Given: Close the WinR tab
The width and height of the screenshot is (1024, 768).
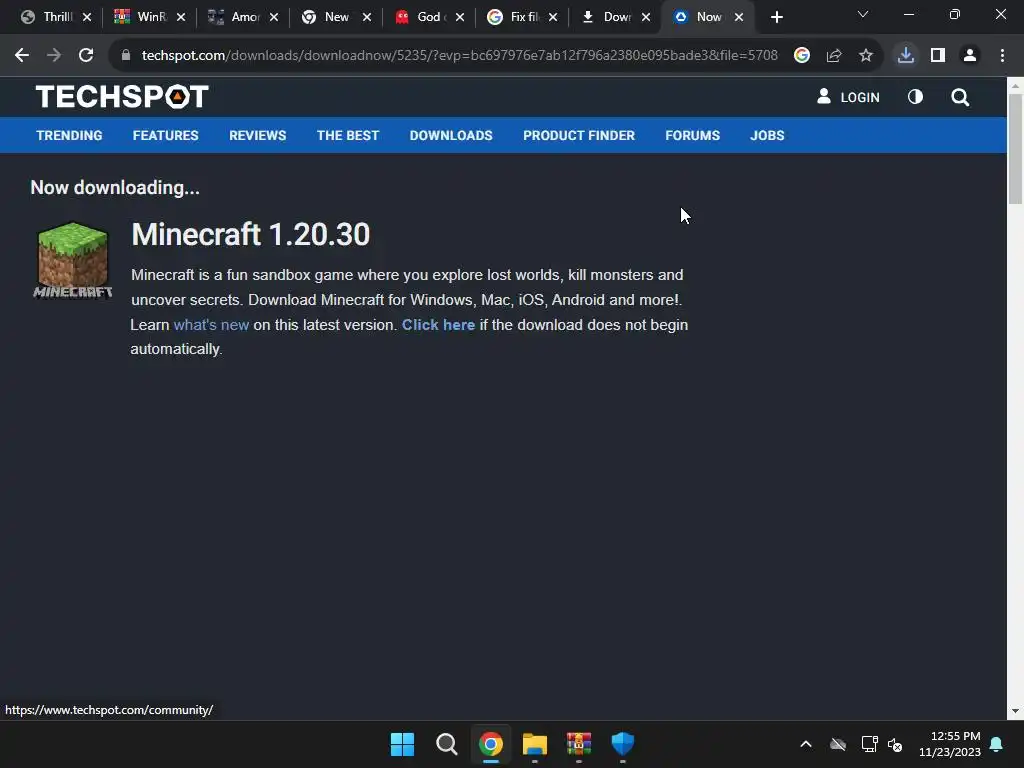Looking at the screenshot, I should [181, 18].
